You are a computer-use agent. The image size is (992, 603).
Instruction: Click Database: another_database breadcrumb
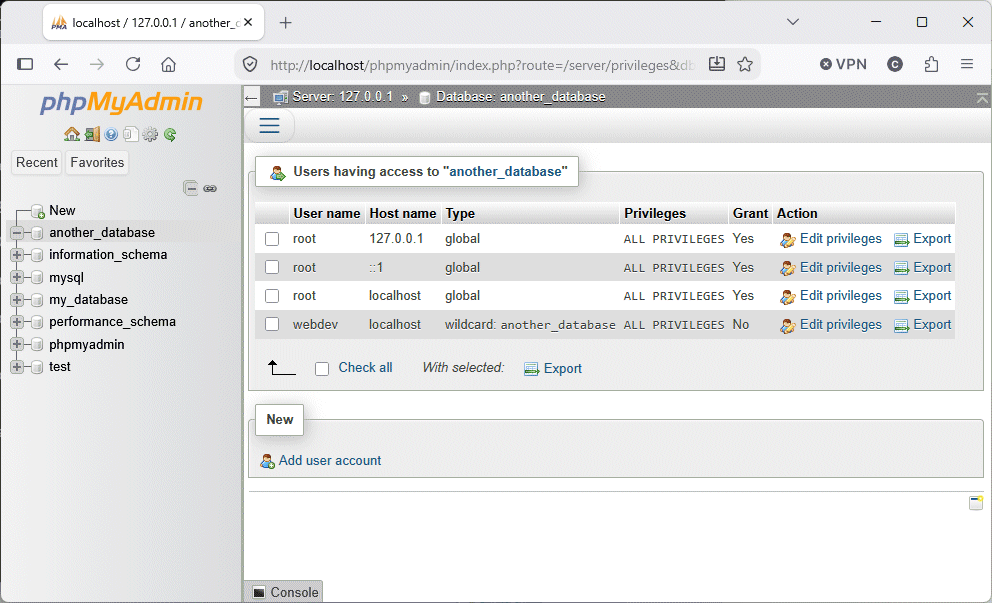click(x=520, y=97)
